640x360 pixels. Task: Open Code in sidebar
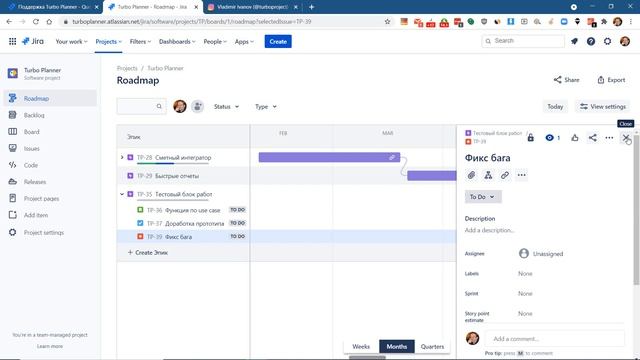tap(50, 165)
